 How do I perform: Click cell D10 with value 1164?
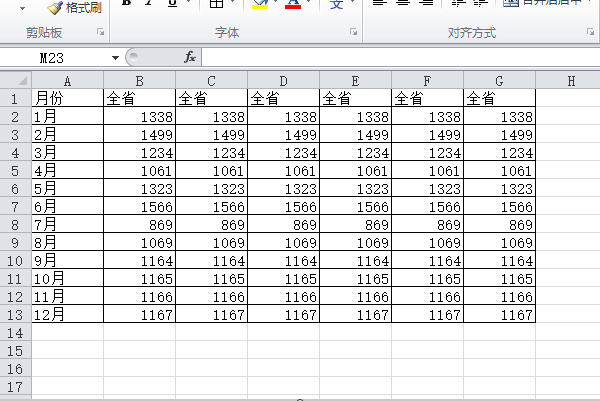283,260
